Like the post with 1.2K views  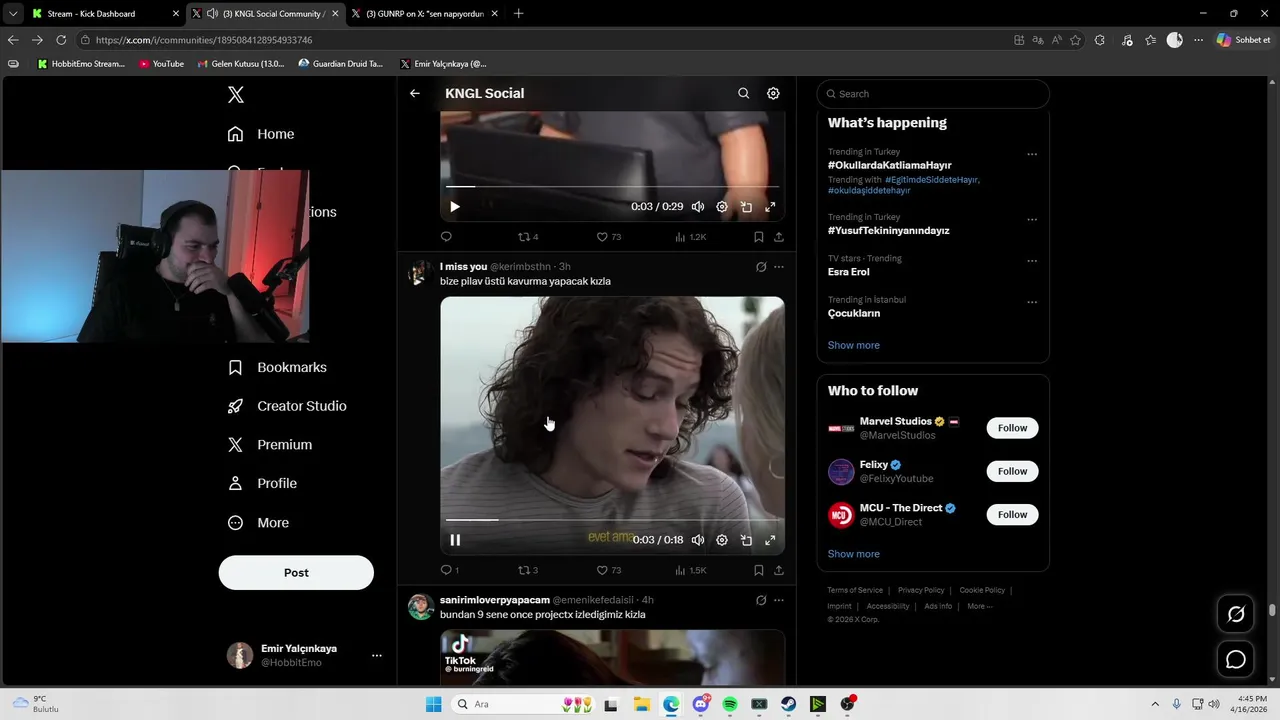[x=608, y=237]
